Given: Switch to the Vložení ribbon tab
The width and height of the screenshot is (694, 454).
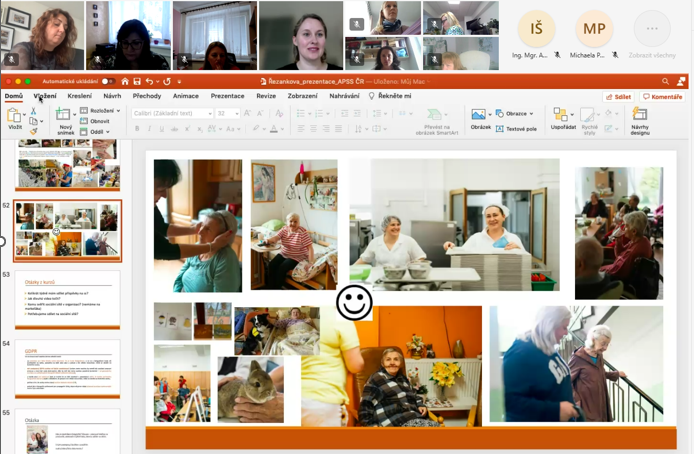Looking at the screenshot, I should 45,96.
